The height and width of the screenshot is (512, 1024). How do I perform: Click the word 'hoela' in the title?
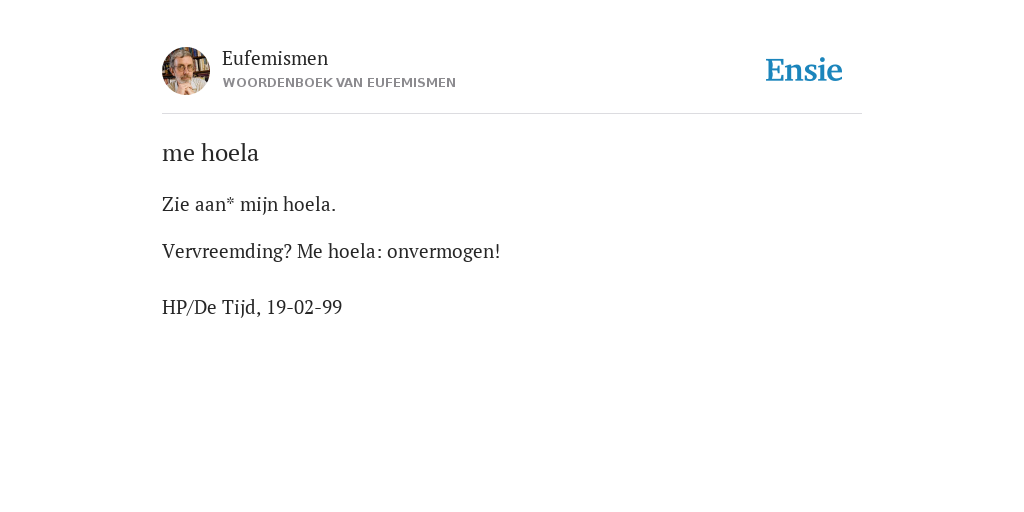230,153
